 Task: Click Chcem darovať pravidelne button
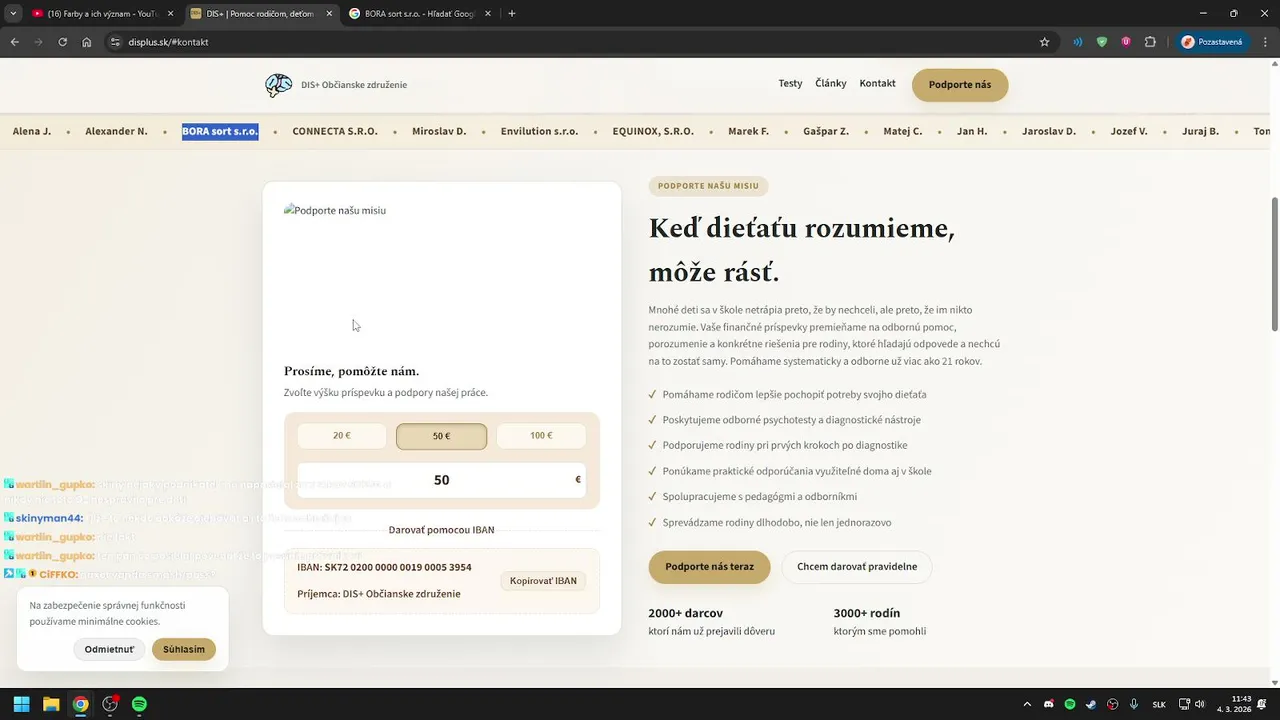click(857, 567)
